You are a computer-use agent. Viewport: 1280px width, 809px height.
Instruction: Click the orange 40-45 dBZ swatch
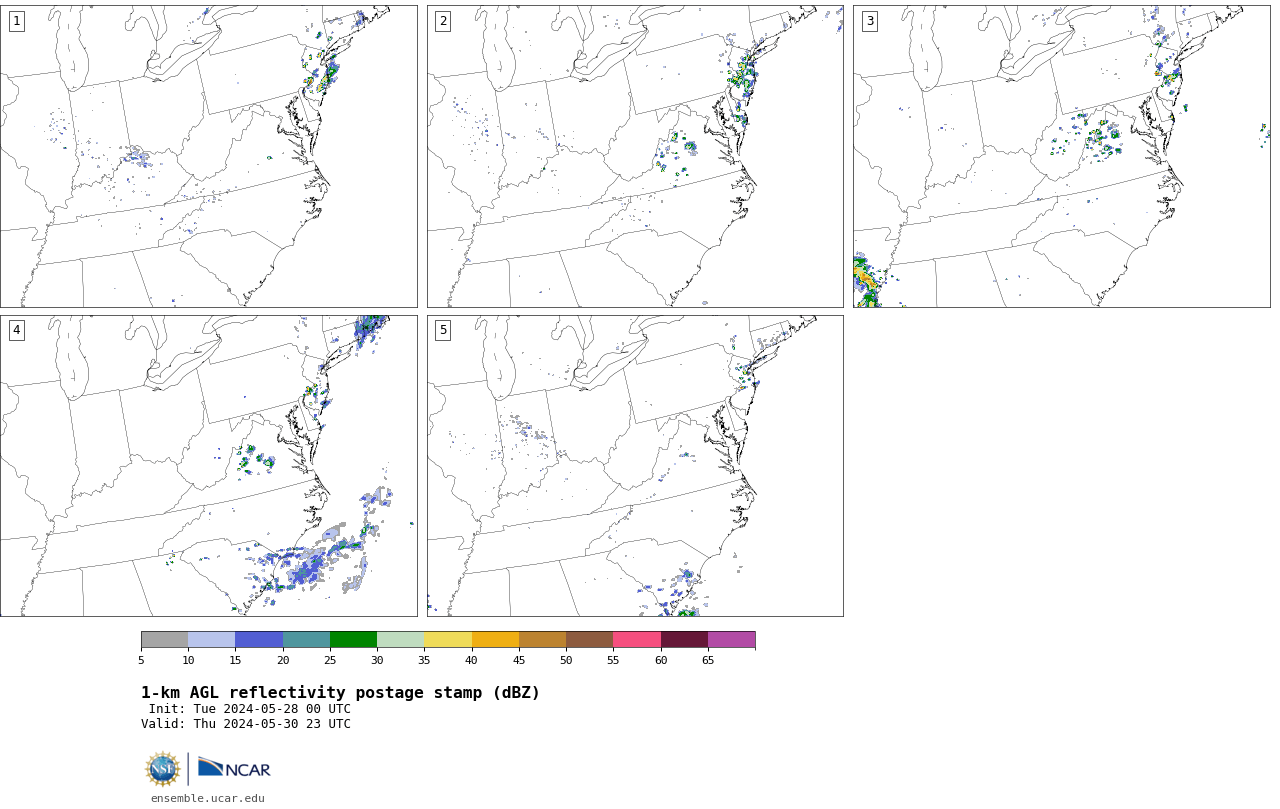click(495, 640)
